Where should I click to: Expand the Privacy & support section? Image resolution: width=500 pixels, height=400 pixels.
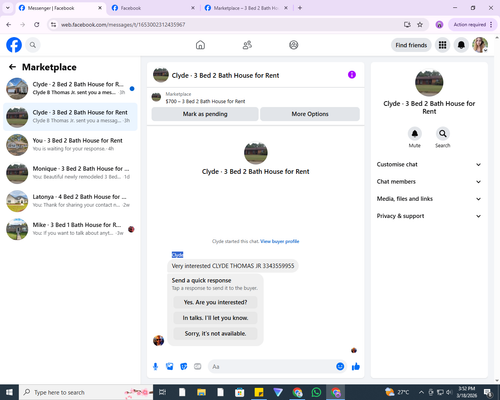[x=429, y=216]
